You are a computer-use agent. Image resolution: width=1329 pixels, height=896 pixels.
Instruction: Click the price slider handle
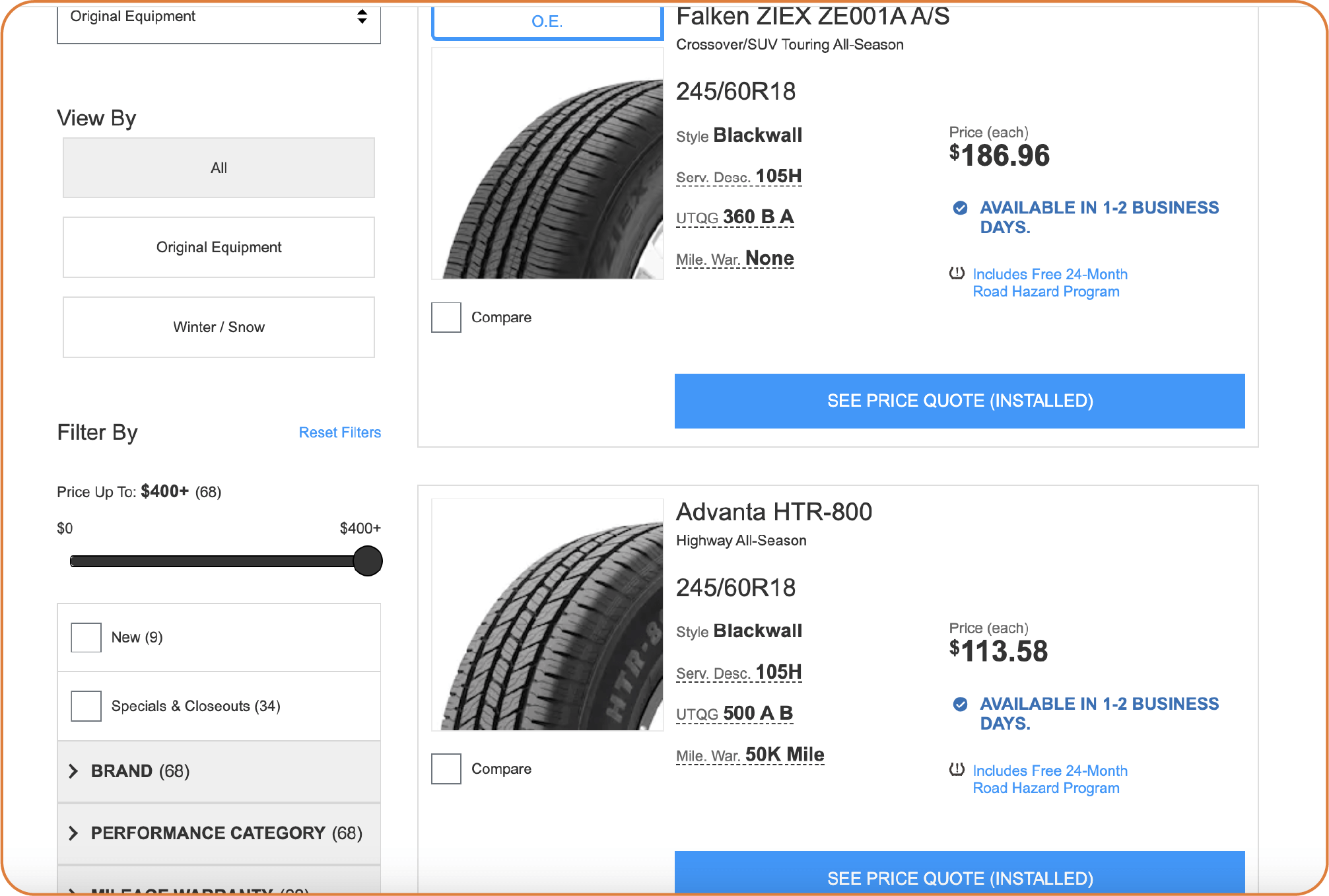368,561
